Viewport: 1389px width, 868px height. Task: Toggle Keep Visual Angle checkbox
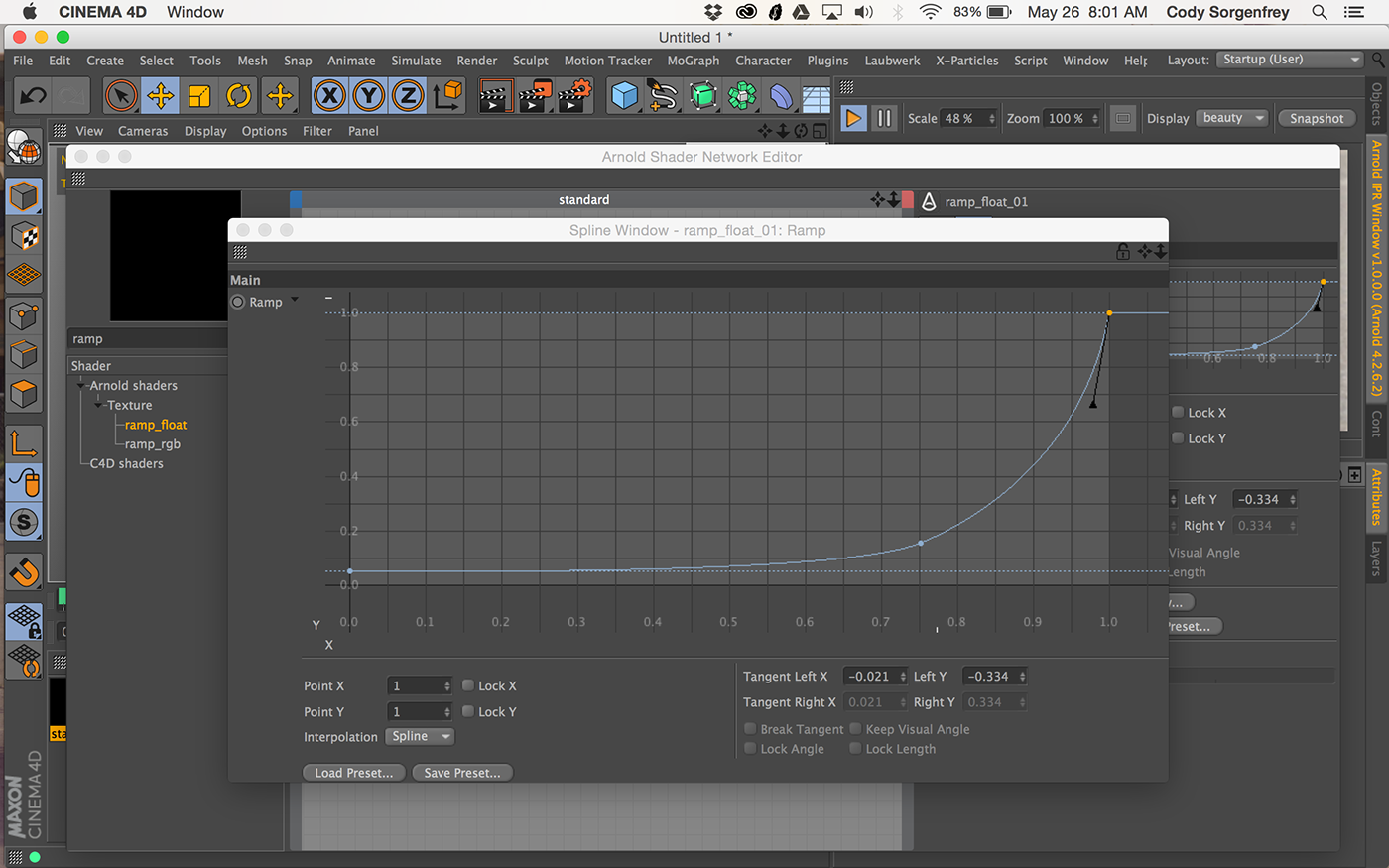pos(855,729)
